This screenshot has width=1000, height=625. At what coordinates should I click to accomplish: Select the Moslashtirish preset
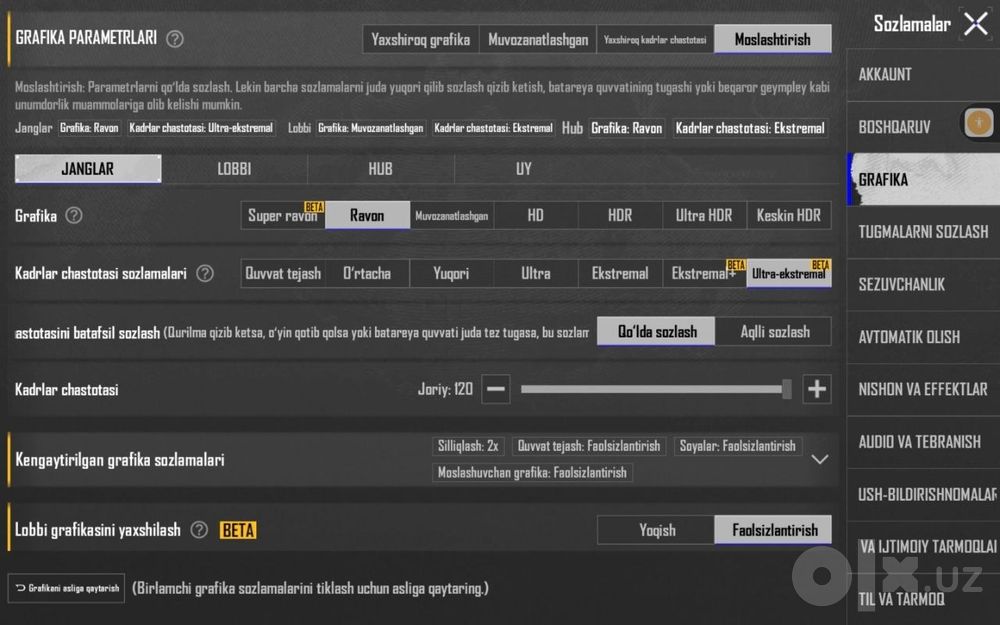[x=772, y=40]
